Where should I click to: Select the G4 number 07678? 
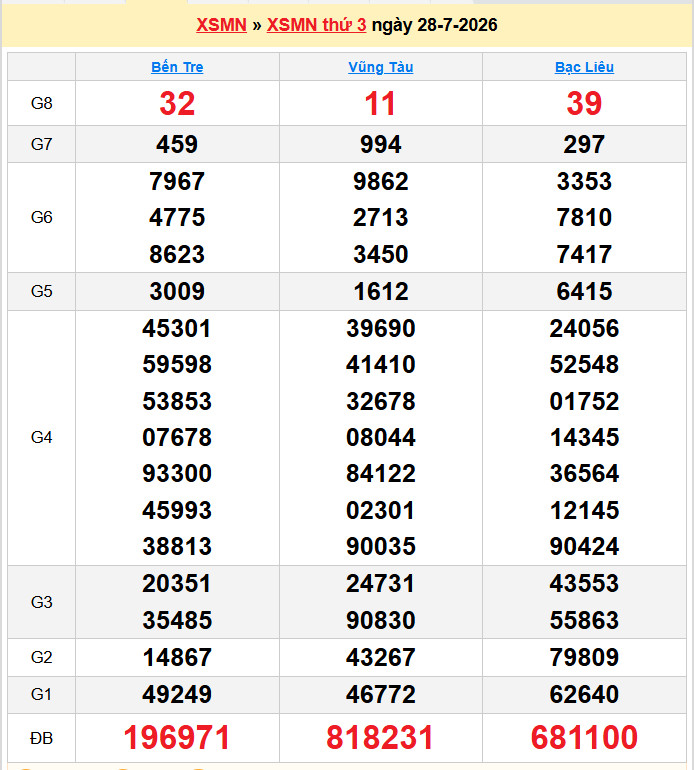pyautogui.click(x=177, y=437)
